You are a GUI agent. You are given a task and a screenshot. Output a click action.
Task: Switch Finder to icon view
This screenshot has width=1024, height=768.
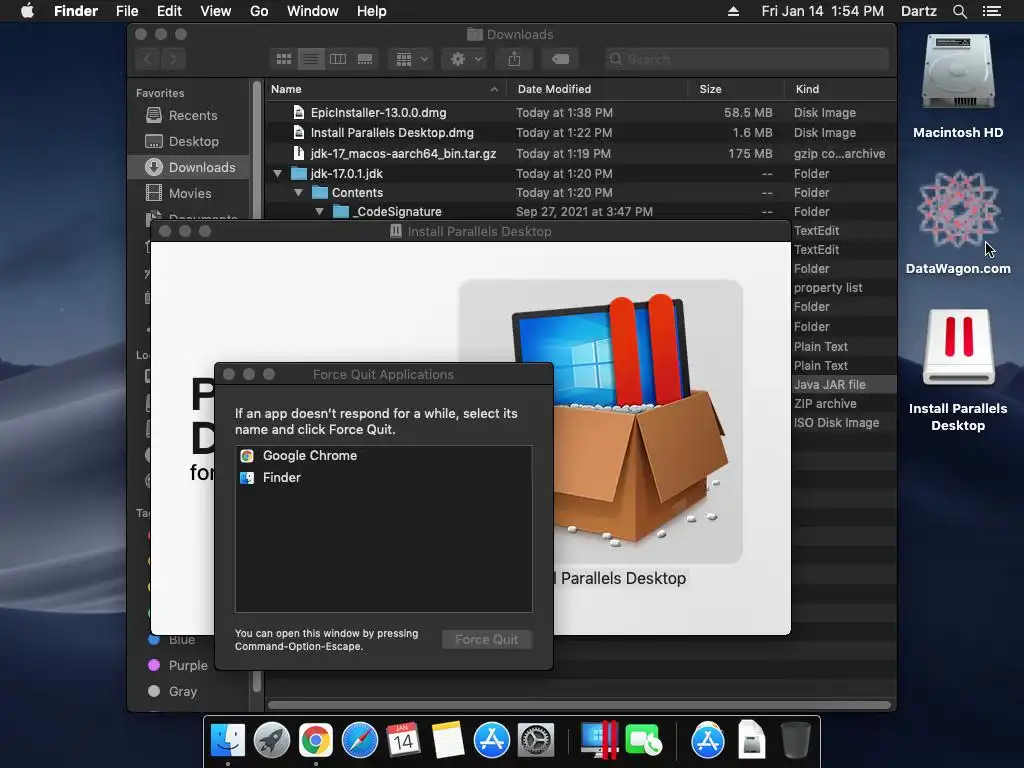283,59
